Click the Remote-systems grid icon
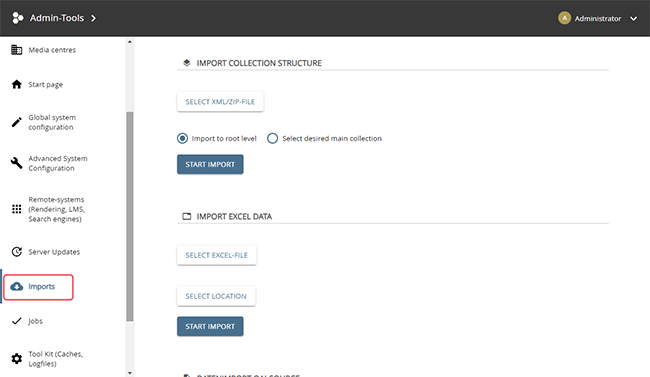 click(17, 209)
